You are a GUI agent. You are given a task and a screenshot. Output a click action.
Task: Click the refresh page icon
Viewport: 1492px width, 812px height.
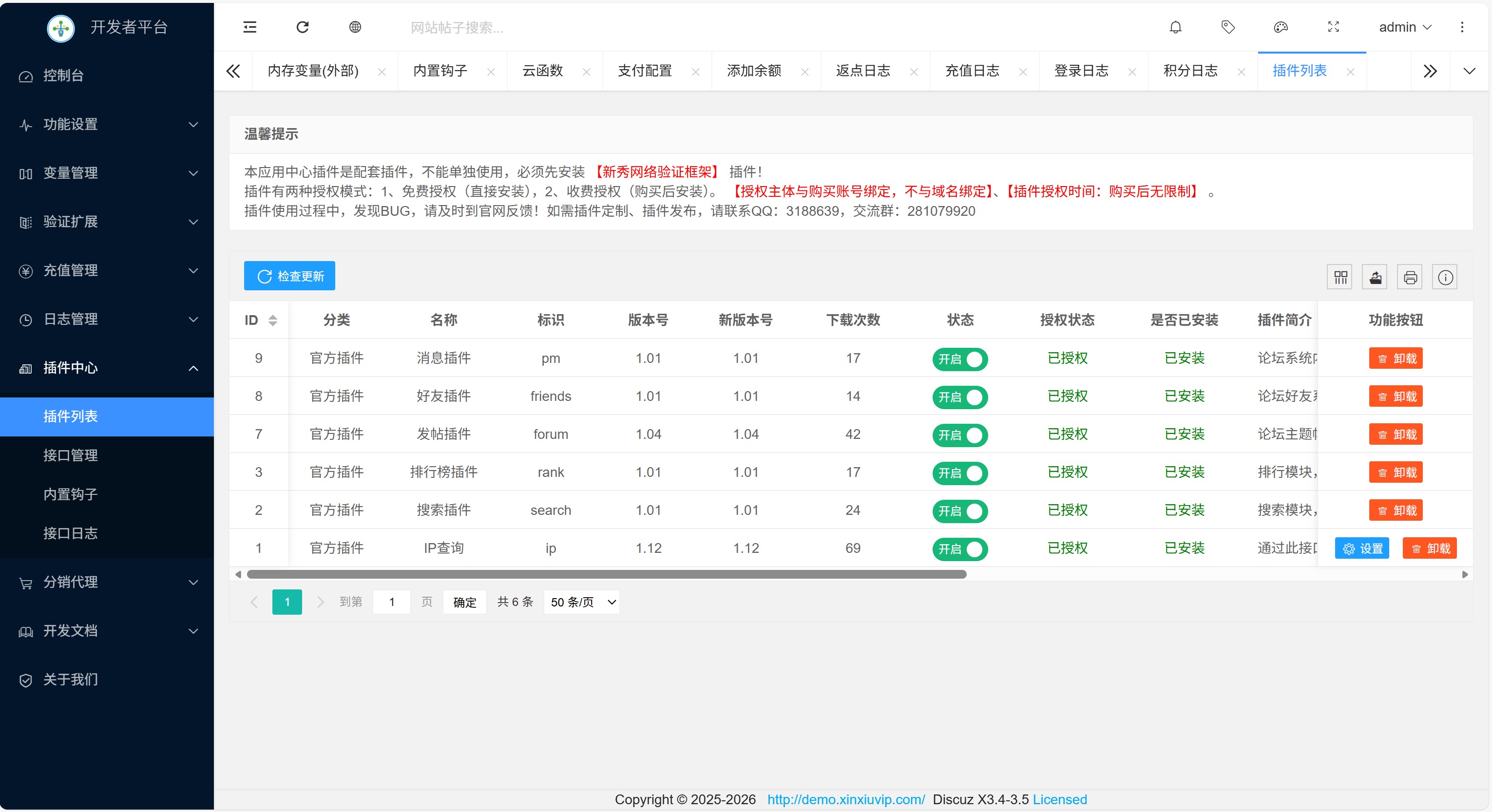(302, 27)
